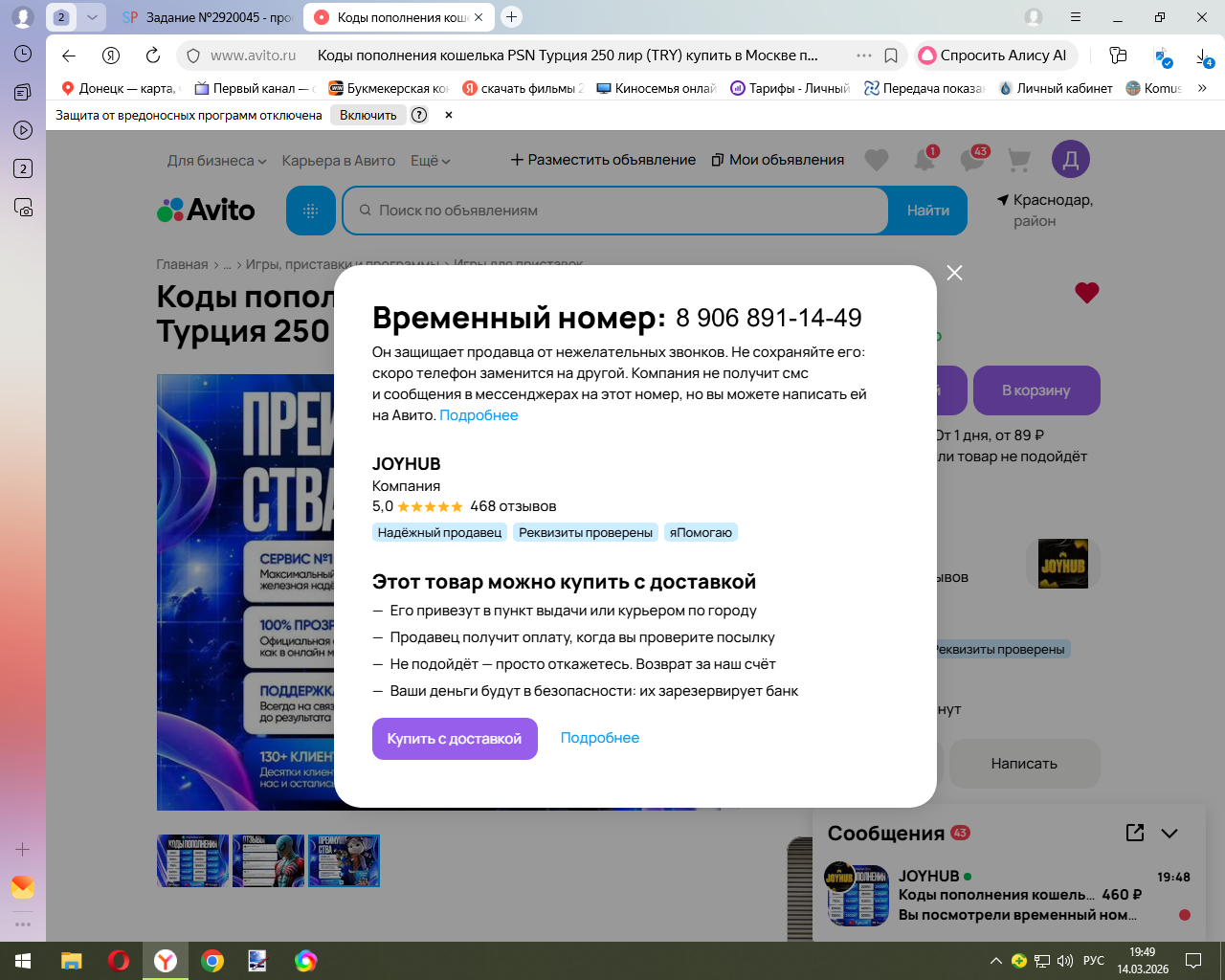Open the Букмекерская контора bookmark
Viewport: 1225px width, 980px height.
coord(389,88)
